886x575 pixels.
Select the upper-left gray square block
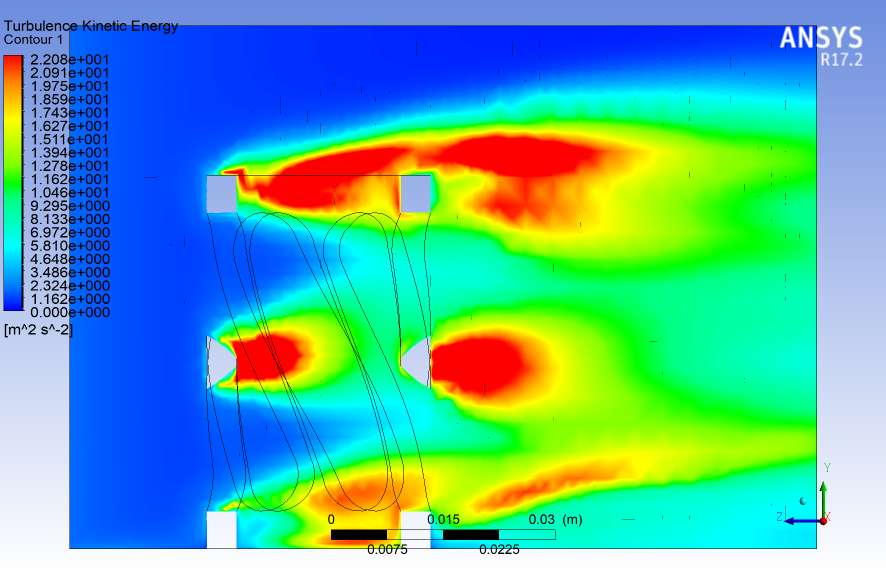coord(222,194)
